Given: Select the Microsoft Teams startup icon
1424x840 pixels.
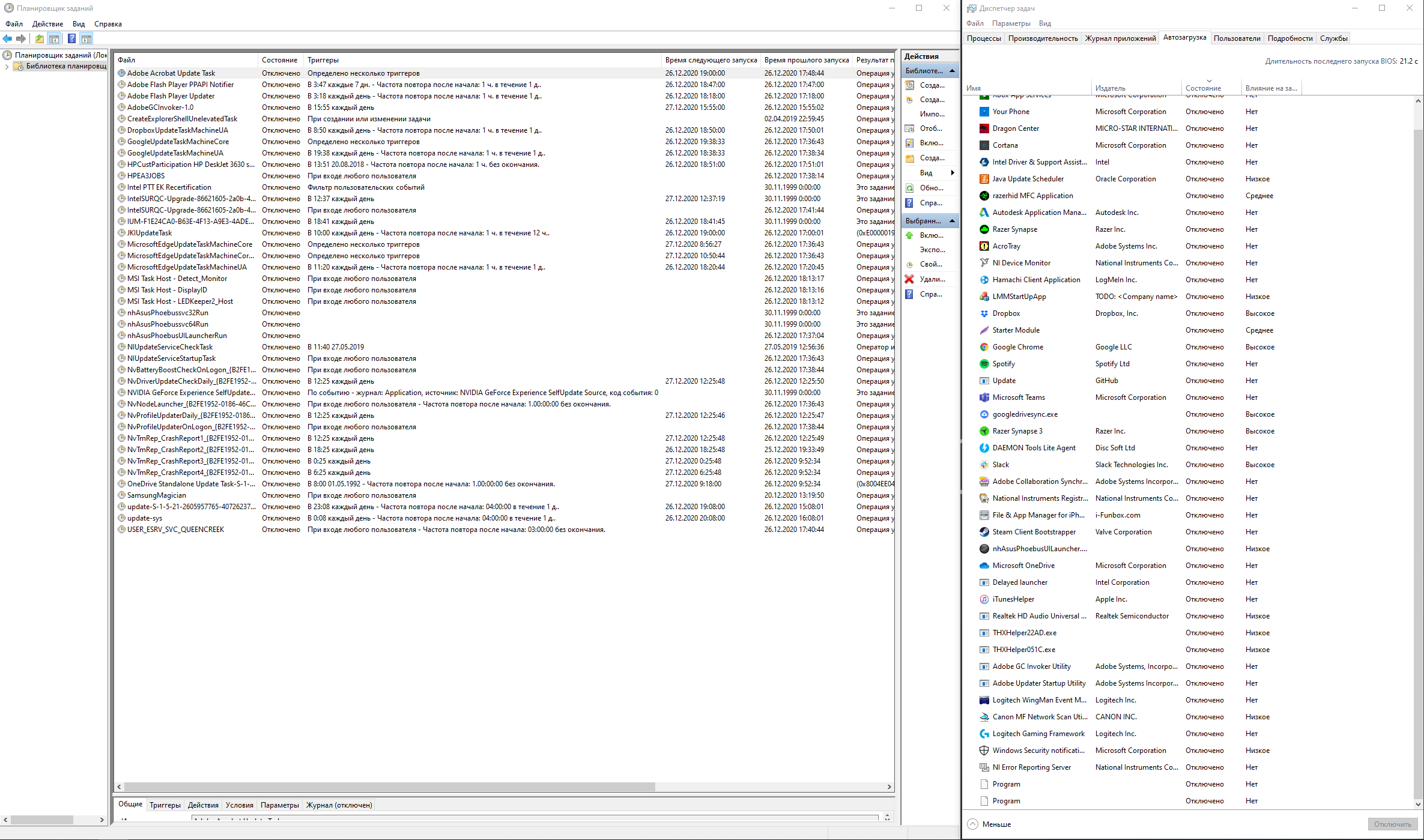Looking at the screenshot, I should (984, 397).
